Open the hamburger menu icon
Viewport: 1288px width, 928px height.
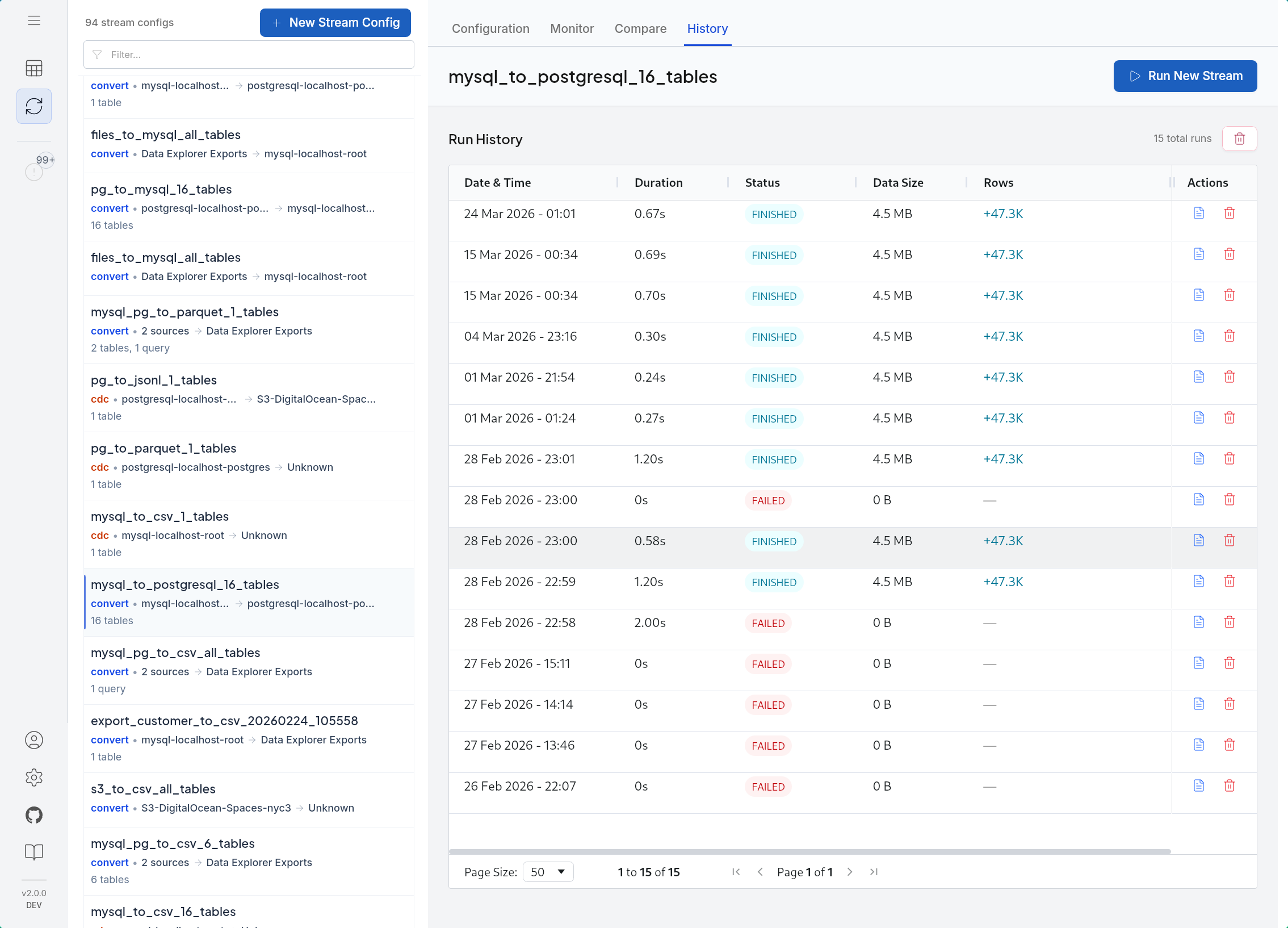click(x=34, y=20)
